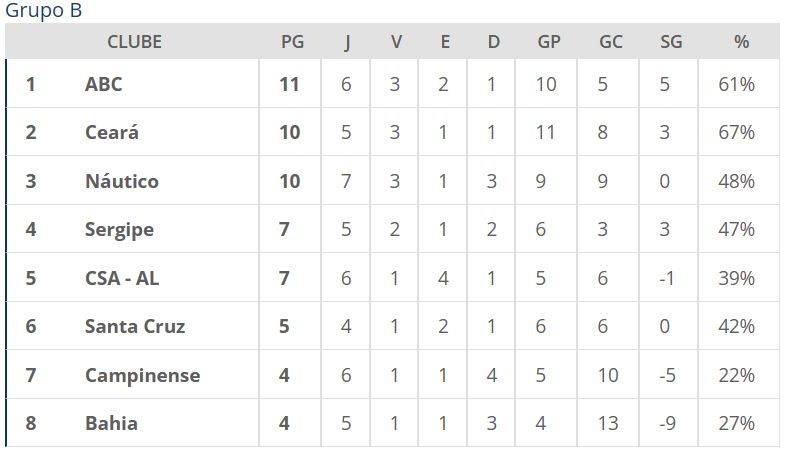The height and width of the screenshot is (453, 786).
Task: Click the SG column header
Action: 671,42
